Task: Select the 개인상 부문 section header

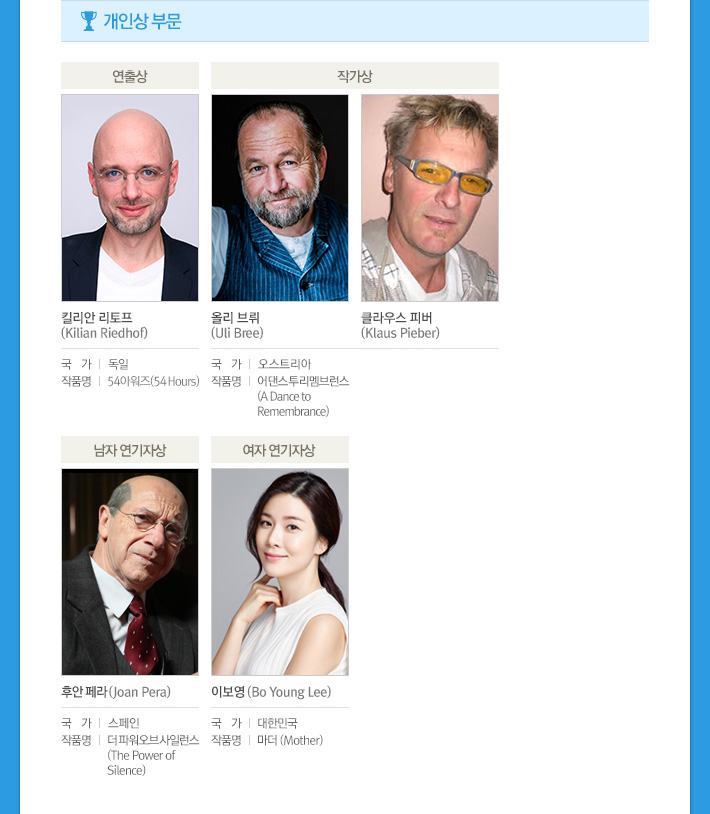Action: [x=355, y=21]
